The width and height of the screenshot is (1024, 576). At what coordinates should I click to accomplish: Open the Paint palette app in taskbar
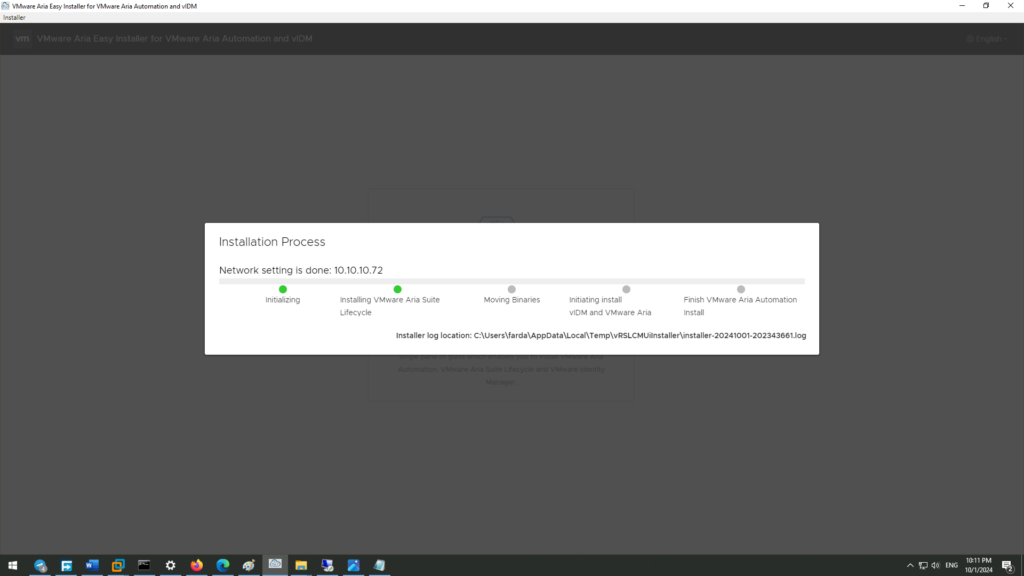(x=249, y=566)
